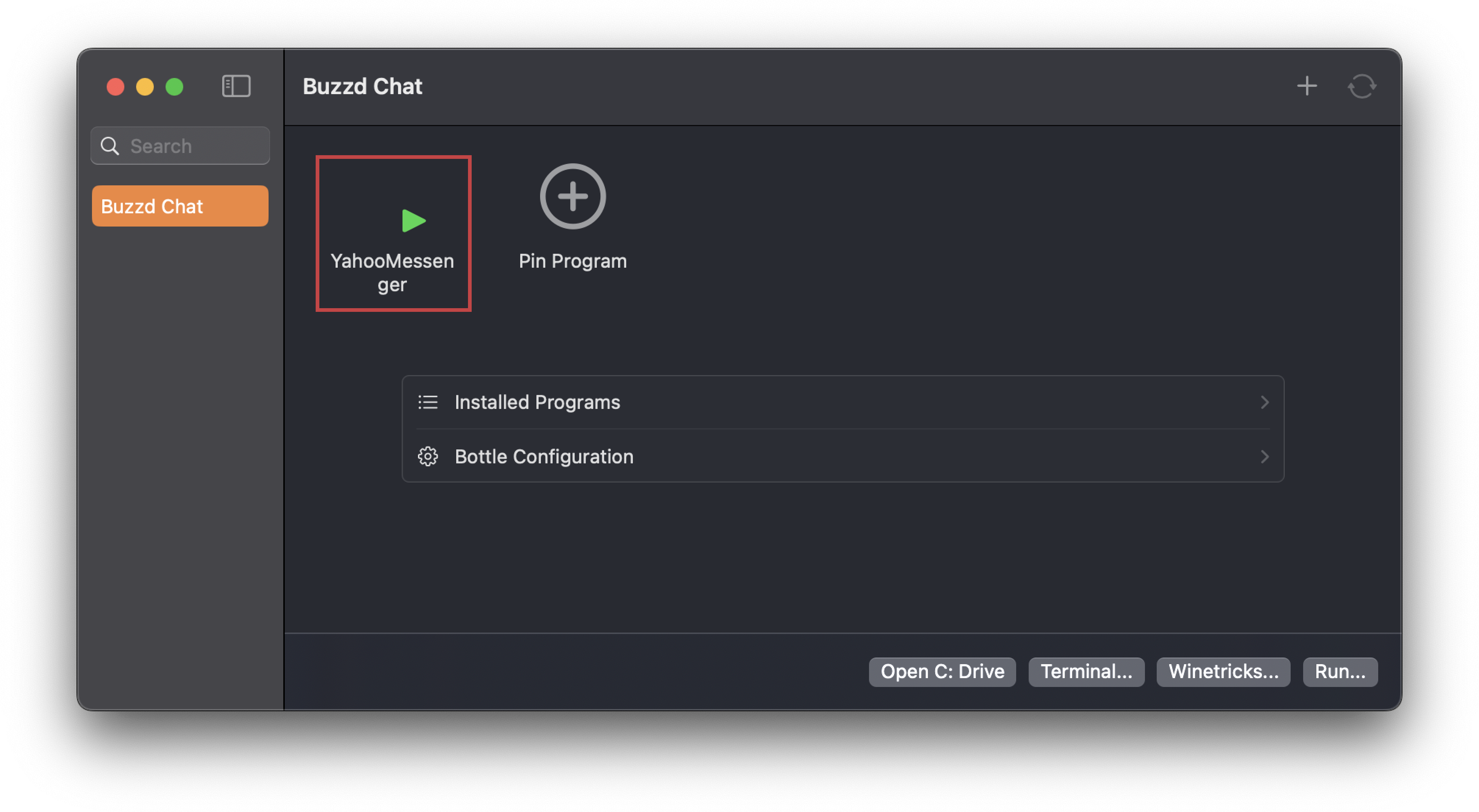The image size is (1479, 812).
Task: Launch YahooMessenger with the green play icon
Action: (x=414, y=220)
